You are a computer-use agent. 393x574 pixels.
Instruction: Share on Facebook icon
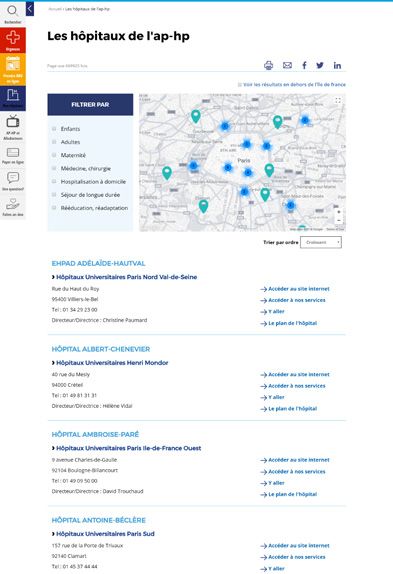pyautogui.click(x=304, y=65)
